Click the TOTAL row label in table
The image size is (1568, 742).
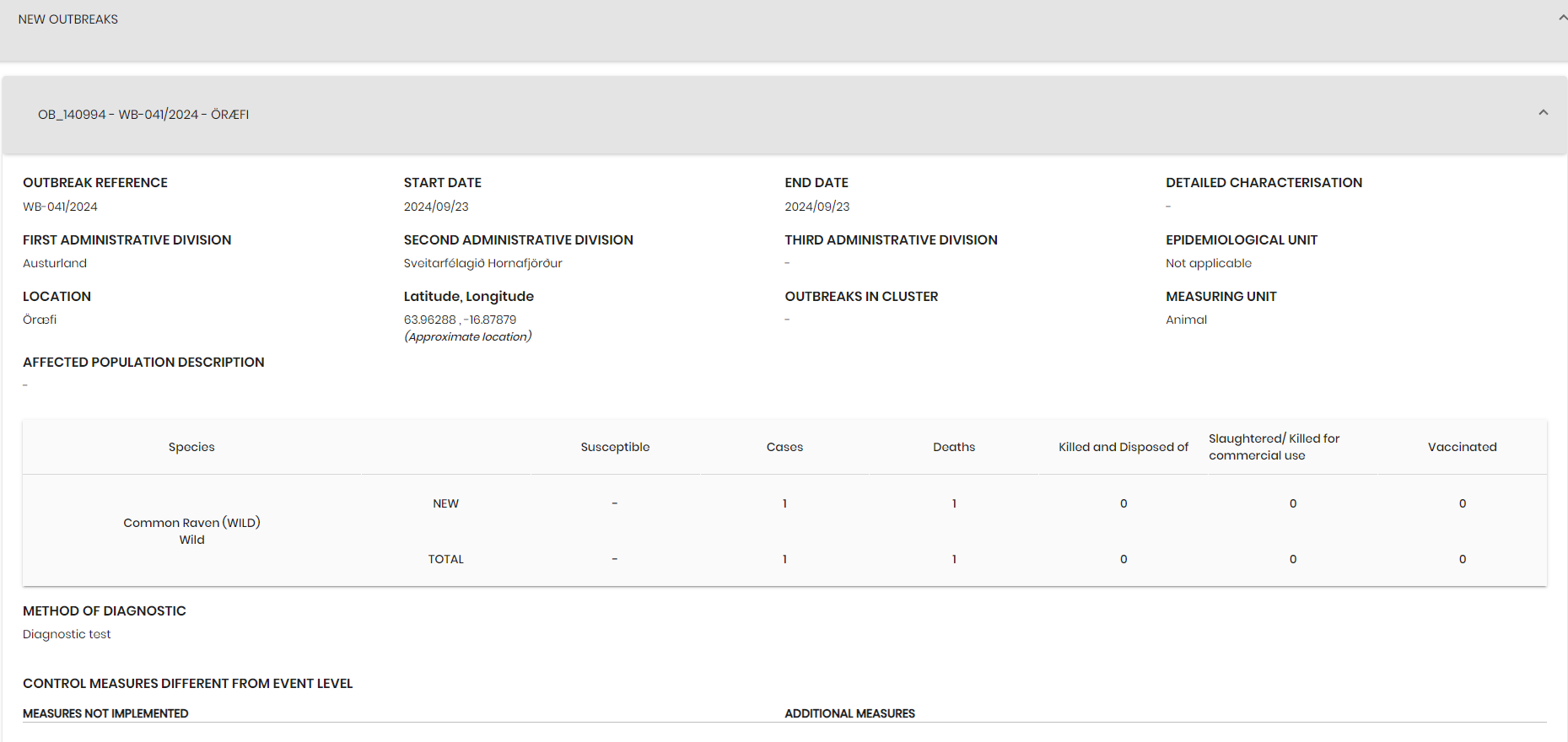[x=445, y=559]
